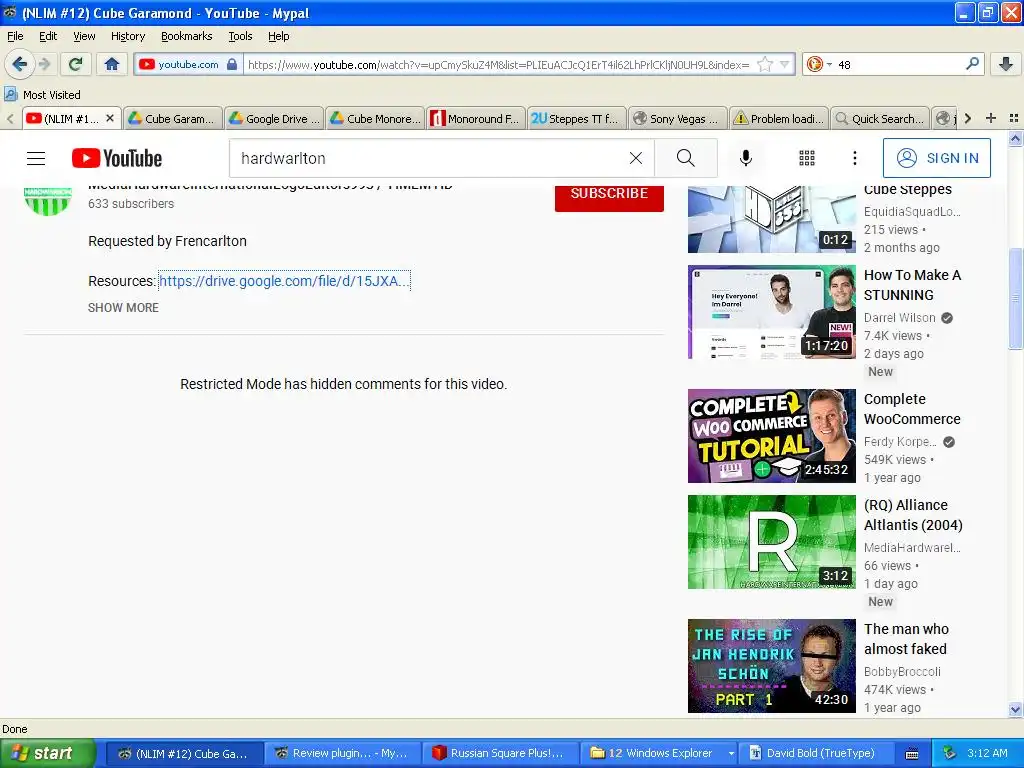Open the Google Drive resources link

(x=284, y=281)
